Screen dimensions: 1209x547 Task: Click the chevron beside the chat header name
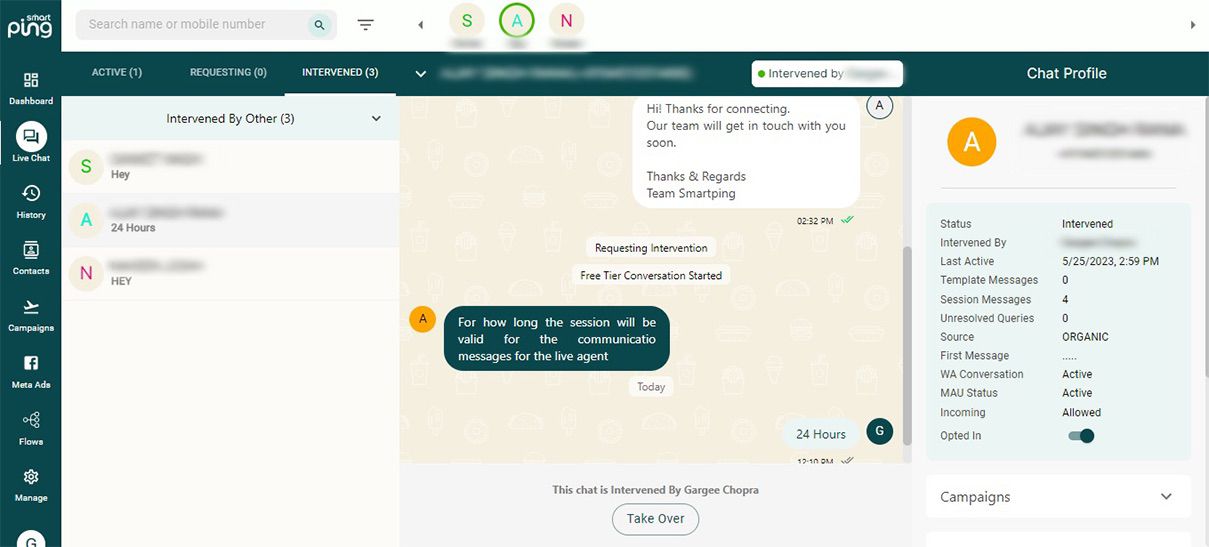coord(421,73)
